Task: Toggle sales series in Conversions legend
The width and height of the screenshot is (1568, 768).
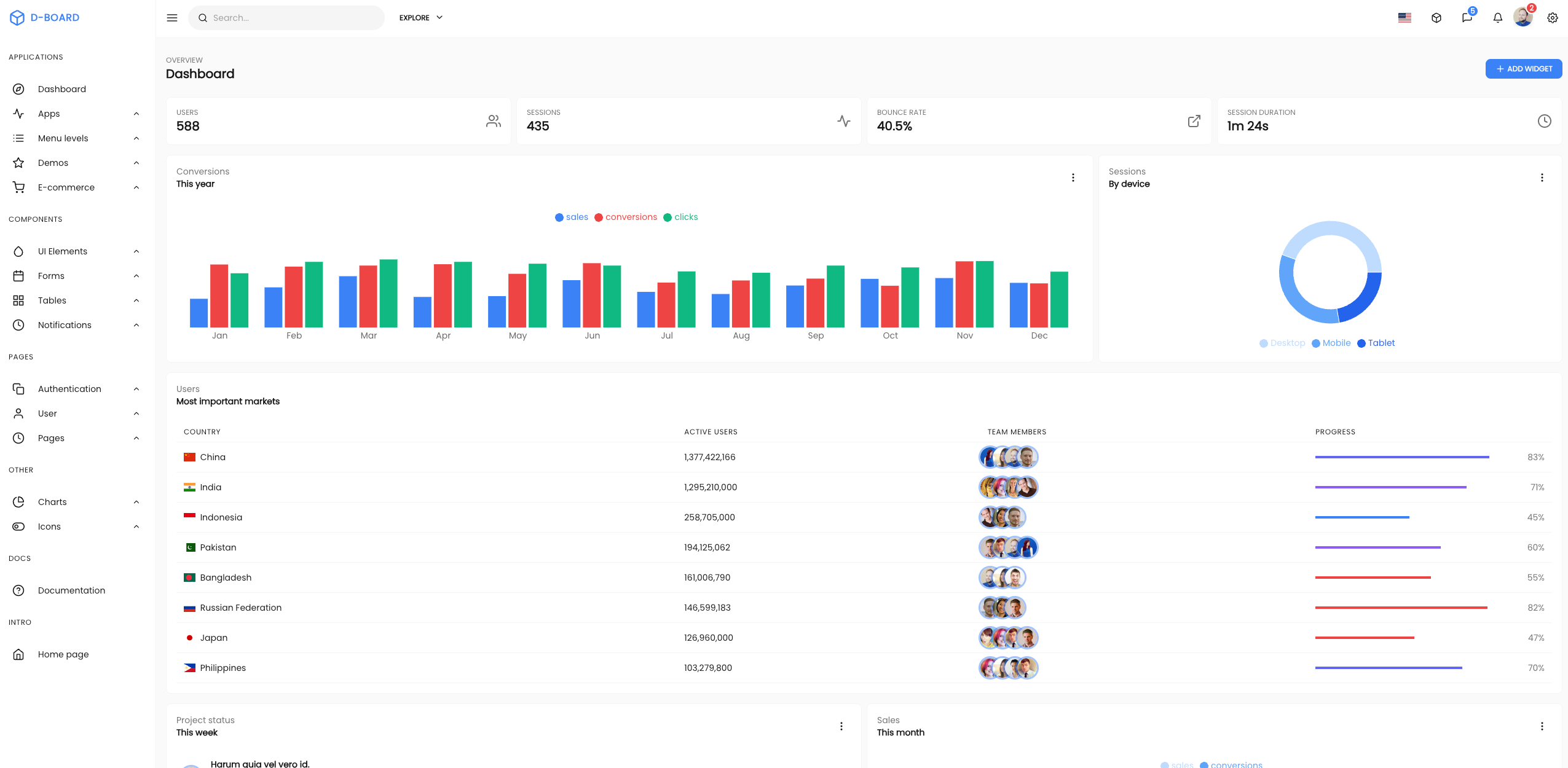Action: coord(572,217)
